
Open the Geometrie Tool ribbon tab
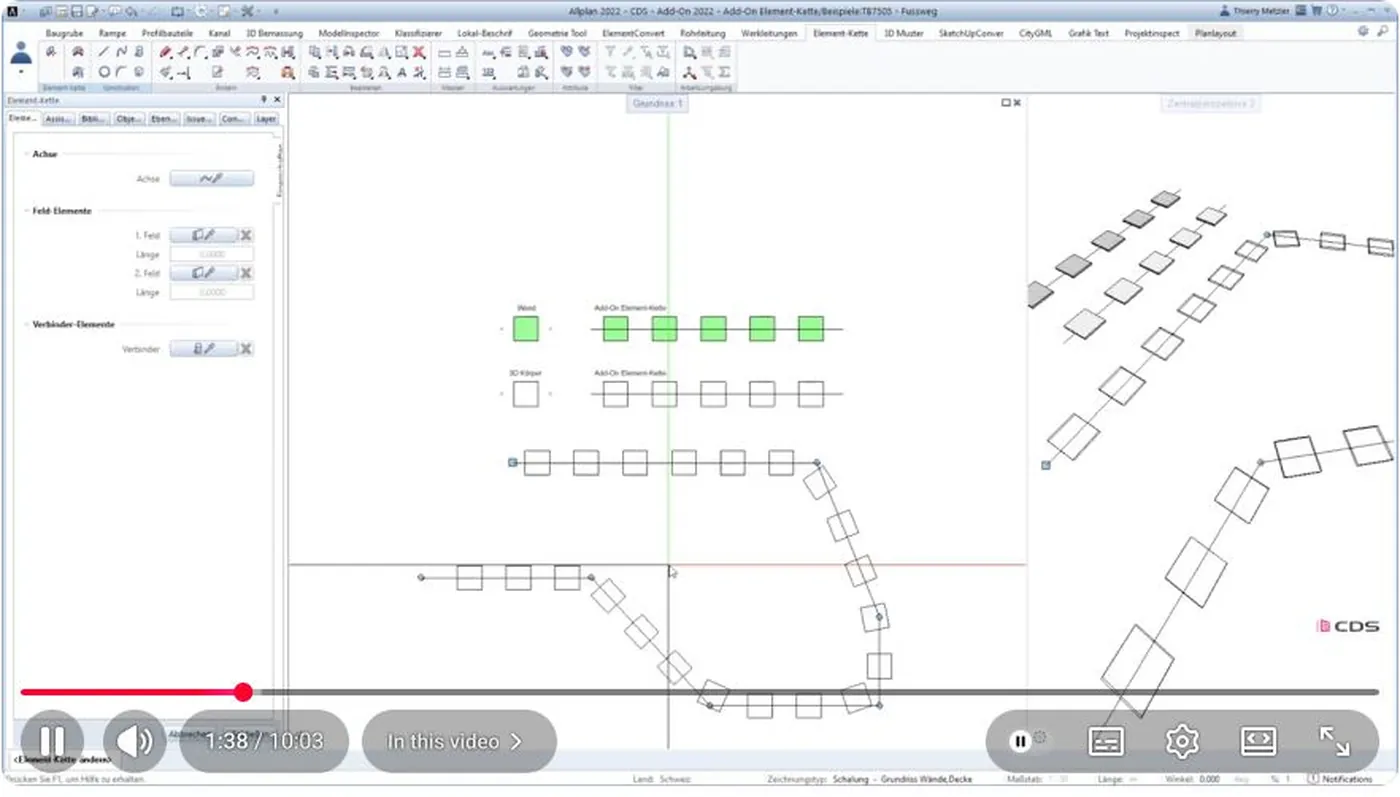point(557,33)
